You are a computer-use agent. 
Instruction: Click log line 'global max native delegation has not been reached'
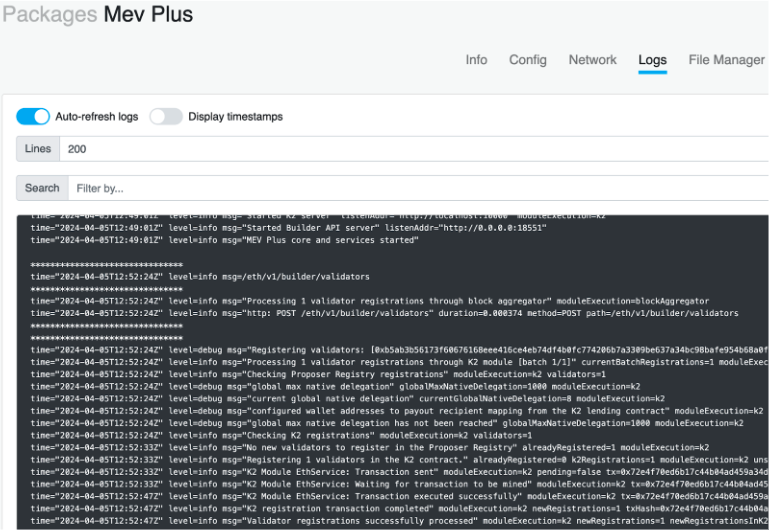[x=386, y=423]
